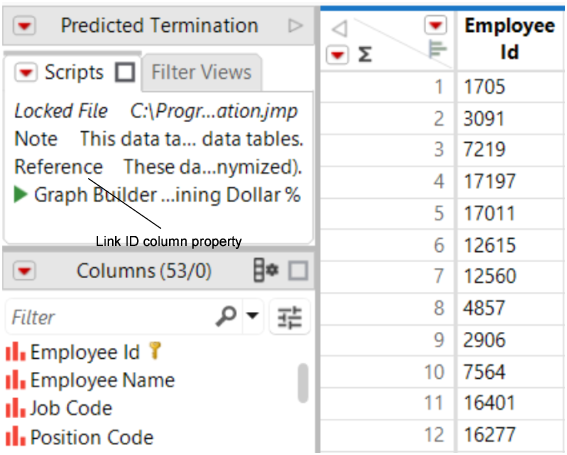This screenshot has width=567, height=455.
Task: Click the filter options sliders button
Action: click(289, 317)
